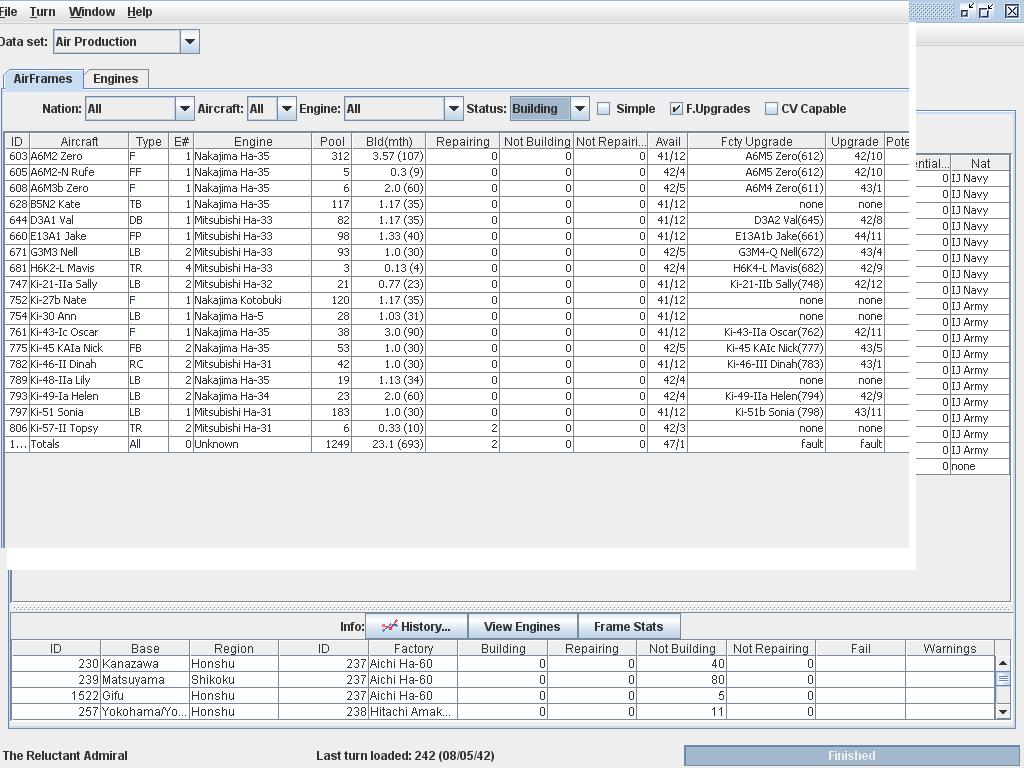The height and width of the screenshot is (768, 1024).
Task: Click the lower table scroll up arrow
Action: (1003, 663)
